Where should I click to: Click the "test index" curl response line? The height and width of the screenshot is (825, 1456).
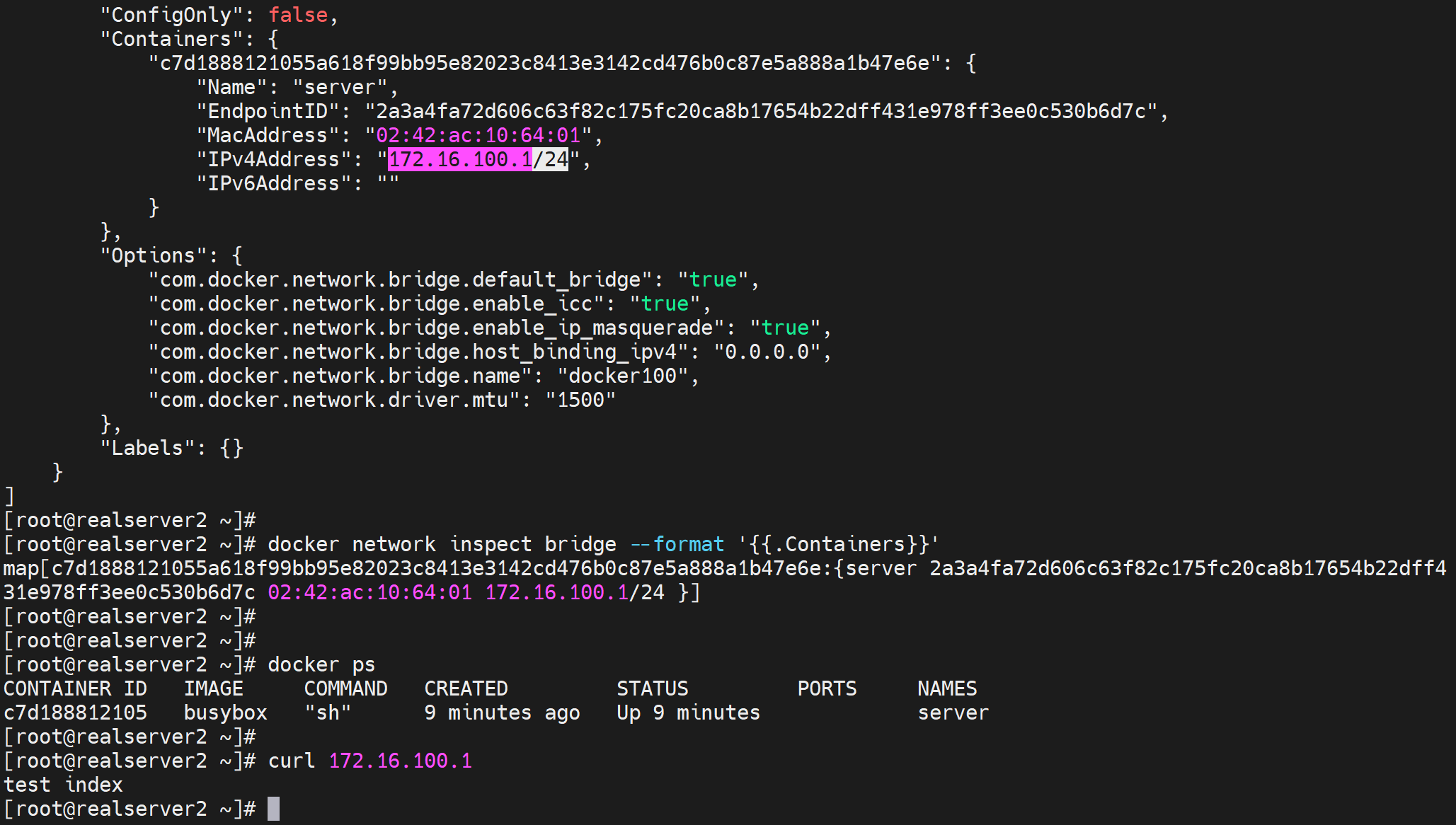[x=63, y=785]
